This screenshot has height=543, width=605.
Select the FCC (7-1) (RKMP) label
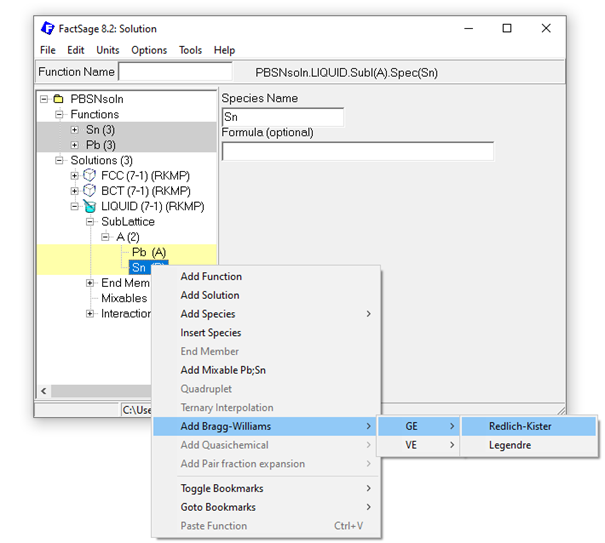tap(145, 176)
